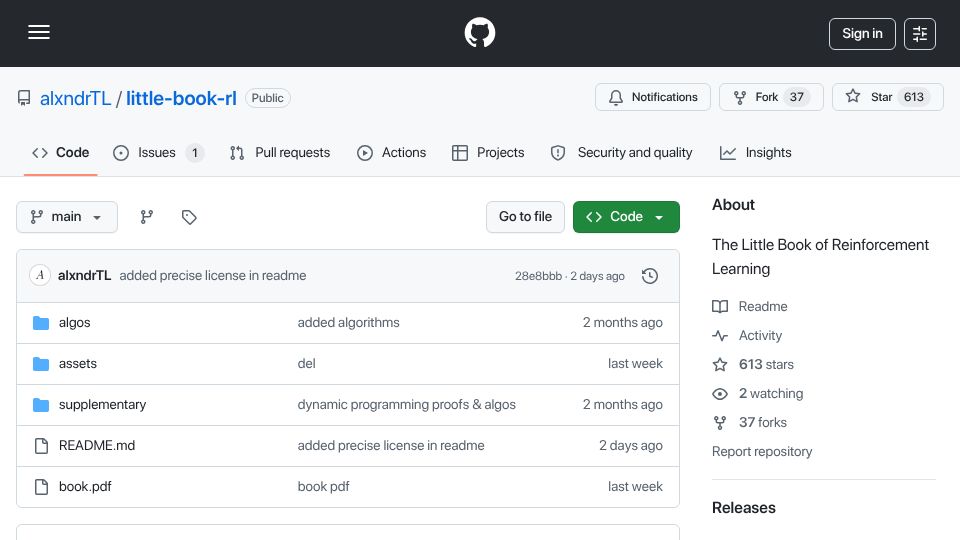Fork the repository
960x540 pixels.
pos(771,97)
